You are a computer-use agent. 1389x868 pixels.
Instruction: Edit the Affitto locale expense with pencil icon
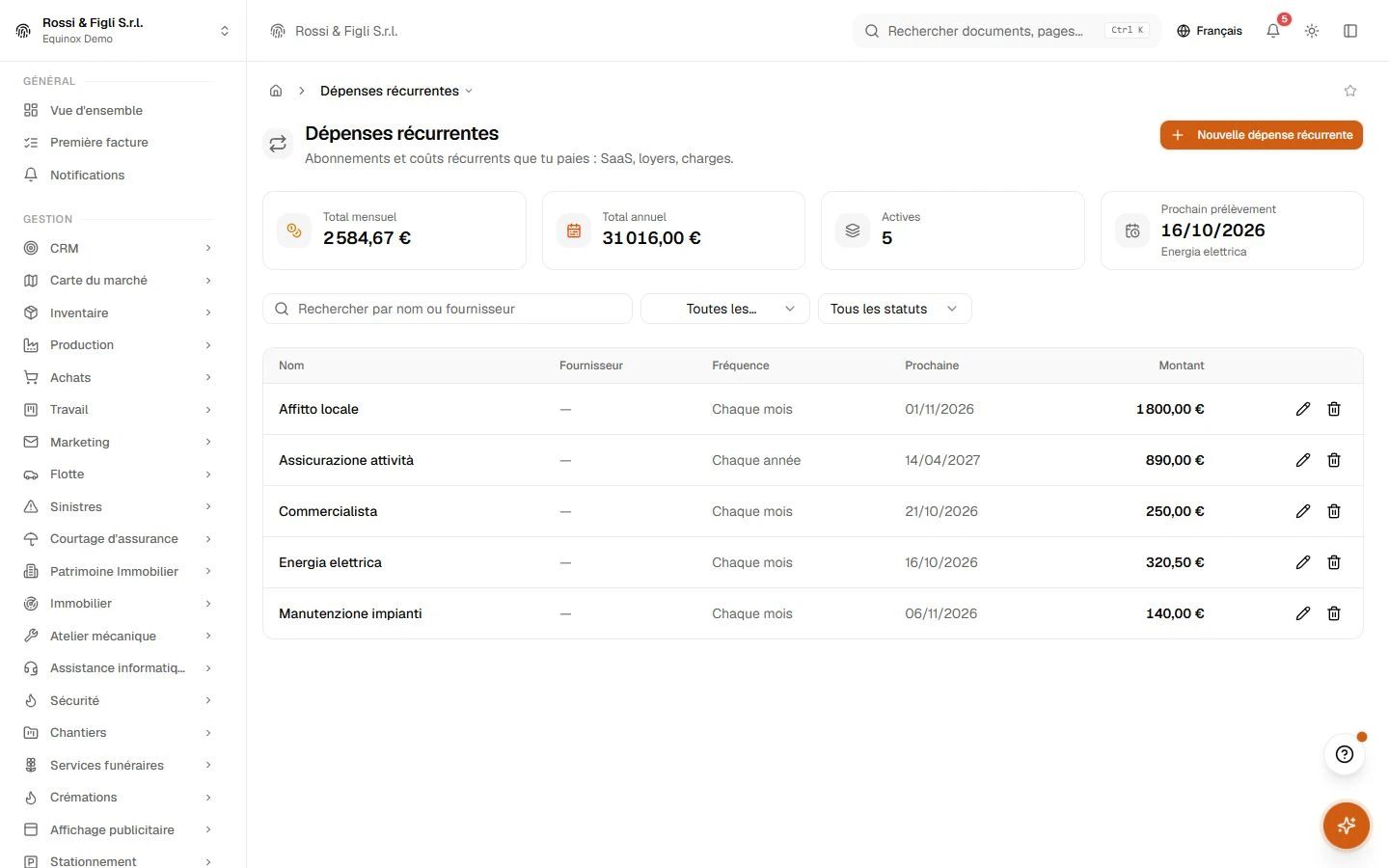click(1303, 409)
